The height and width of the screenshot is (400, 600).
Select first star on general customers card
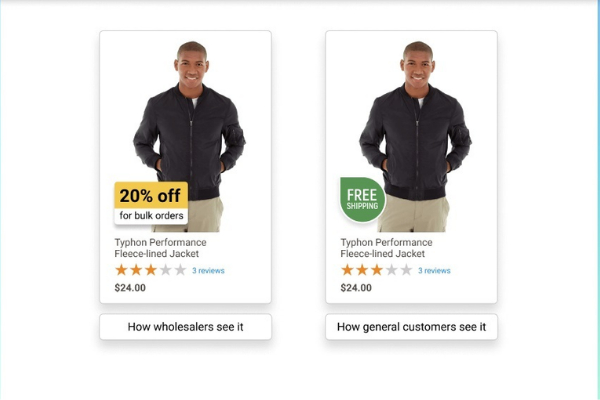pyautogui.click(x=347, y=270)
